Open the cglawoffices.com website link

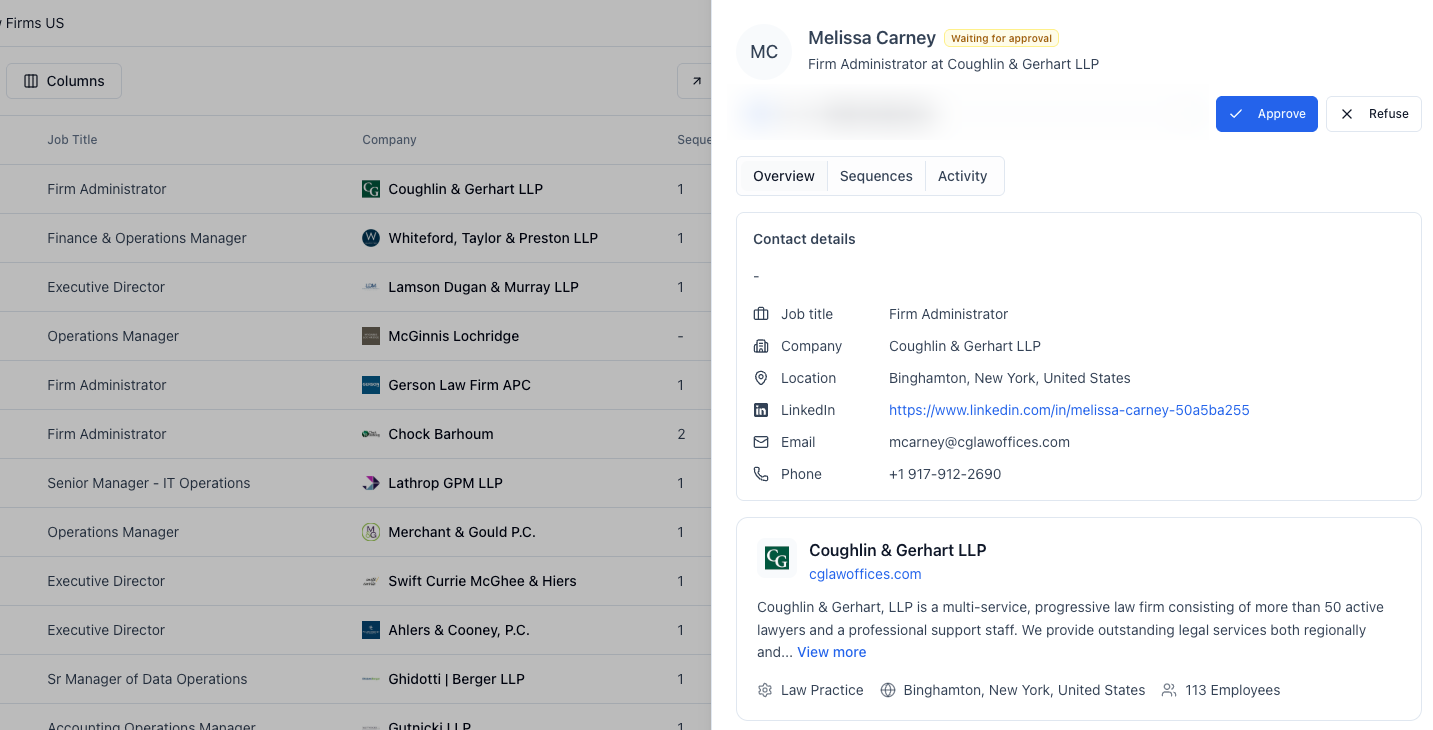point(865,574)
